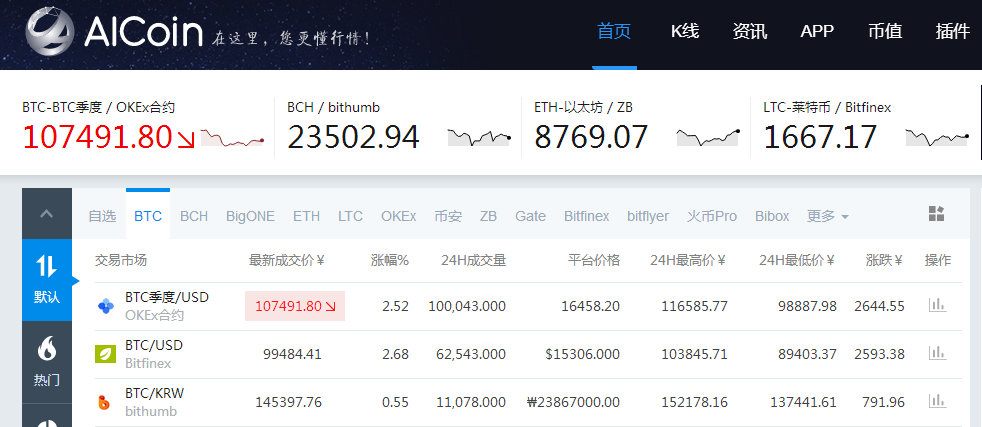Open APP in top navigation

click(817, 31)
